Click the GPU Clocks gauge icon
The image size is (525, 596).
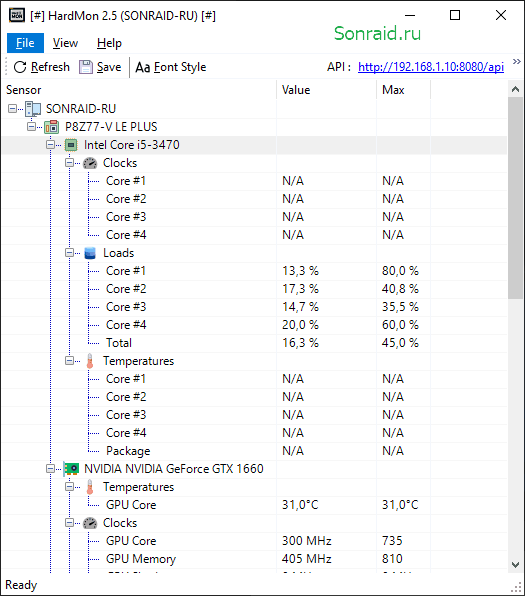[x=90, y=523]
